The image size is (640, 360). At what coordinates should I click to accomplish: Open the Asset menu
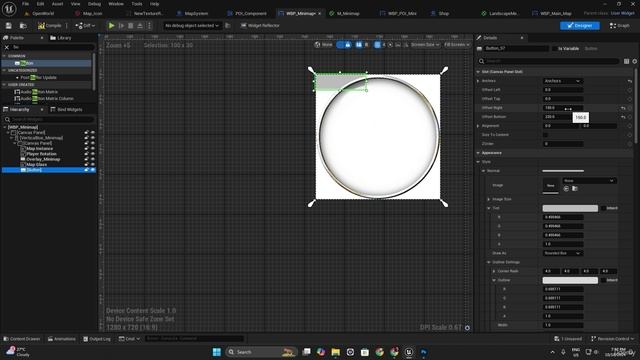[x=58, y=4]
